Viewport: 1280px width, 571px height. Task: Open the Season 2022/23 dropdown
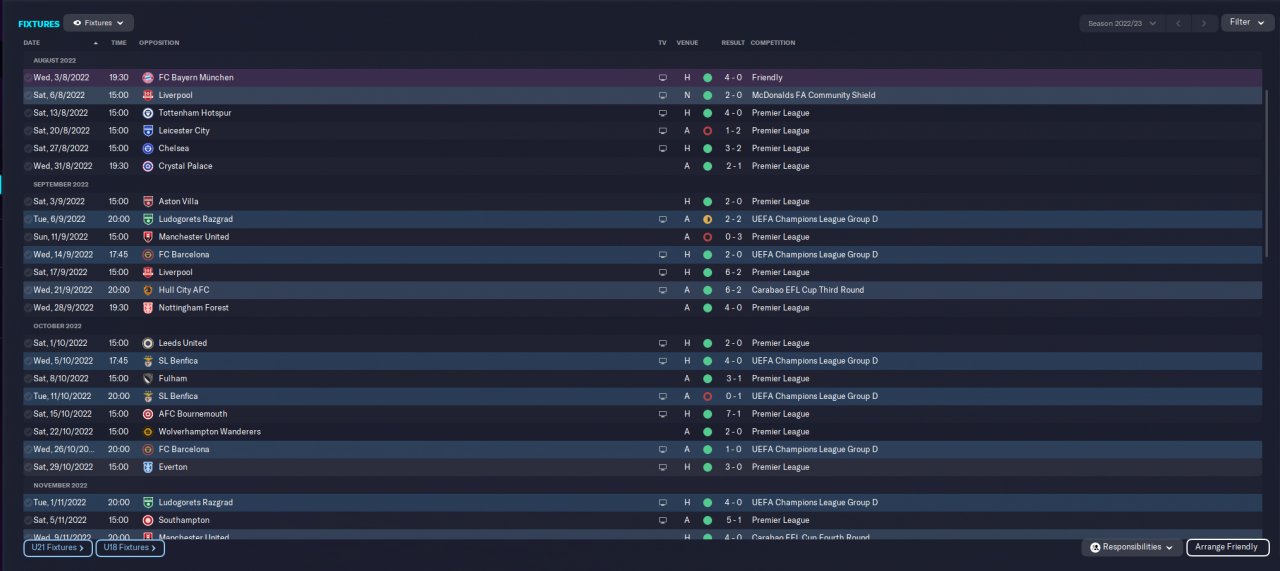coord(1122,22)
